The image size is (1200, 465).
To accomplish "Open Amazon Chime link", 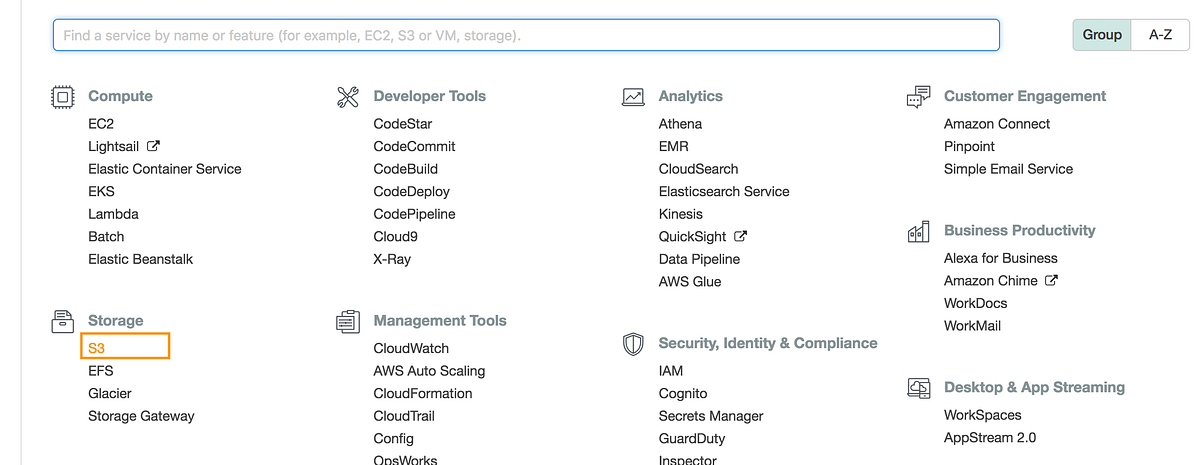I will (990, 281).
